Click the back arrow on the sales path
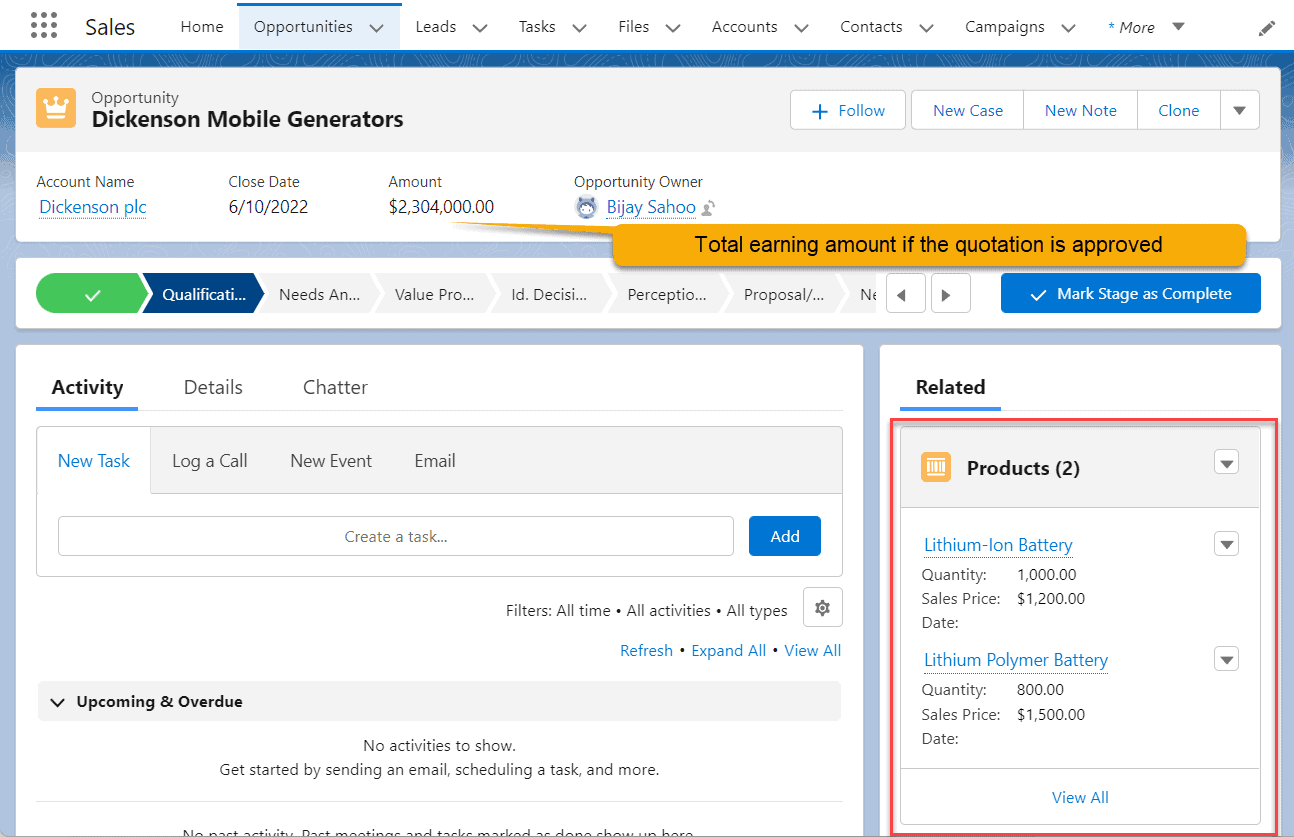The height and width of the screenshot is (837, 1294). click(x=905, y=293)
